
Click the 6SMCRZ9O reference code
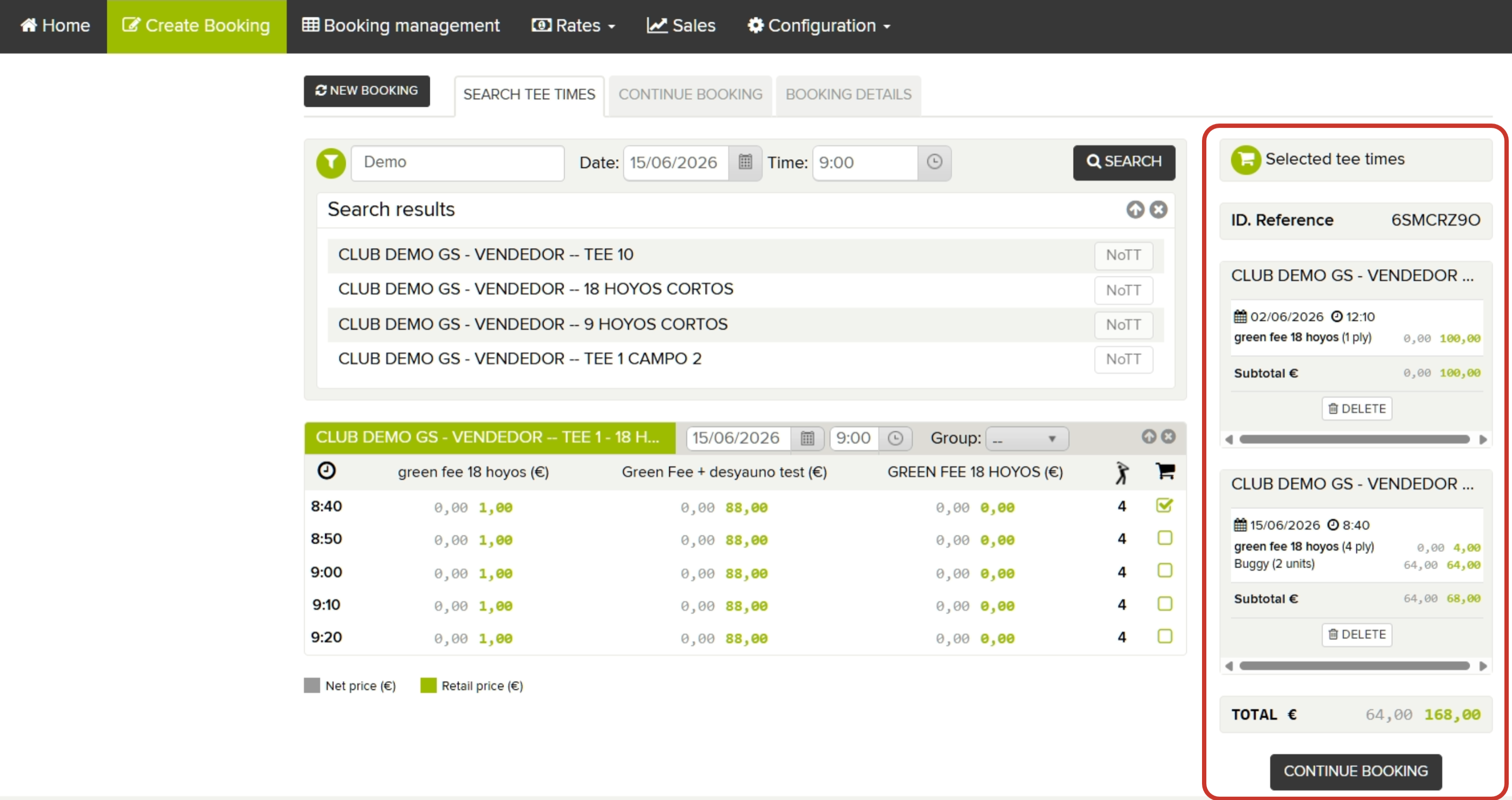1436,220
